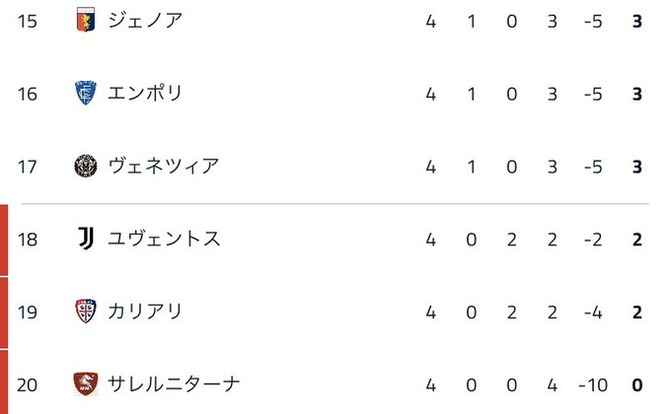
Task: Click the Genoa club crest
Action: click(86, 20)
